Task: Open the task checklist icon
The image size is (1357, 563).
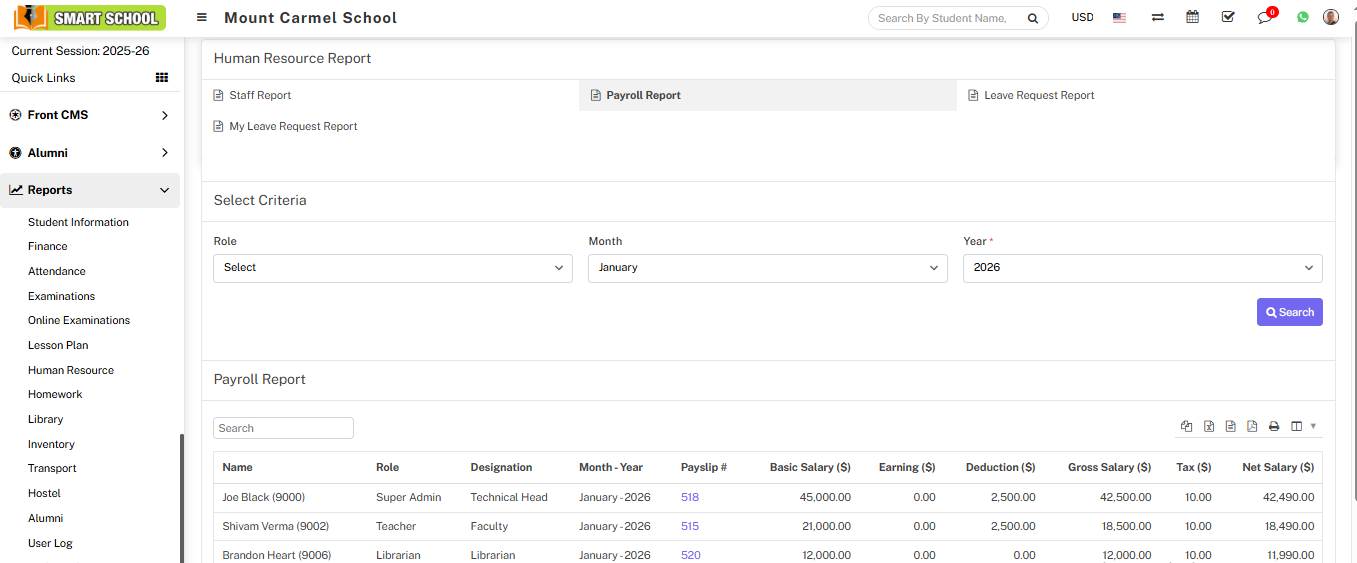Action: pyautogui.click(x=1228, y=17)
